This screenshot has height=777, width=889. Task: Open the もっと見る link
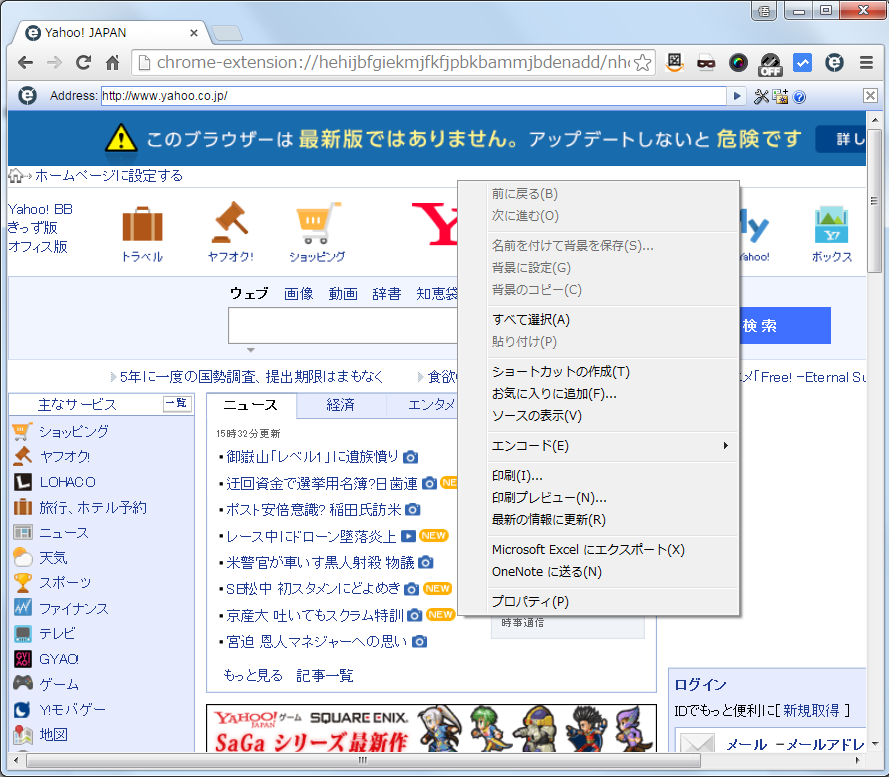point(253,675)
